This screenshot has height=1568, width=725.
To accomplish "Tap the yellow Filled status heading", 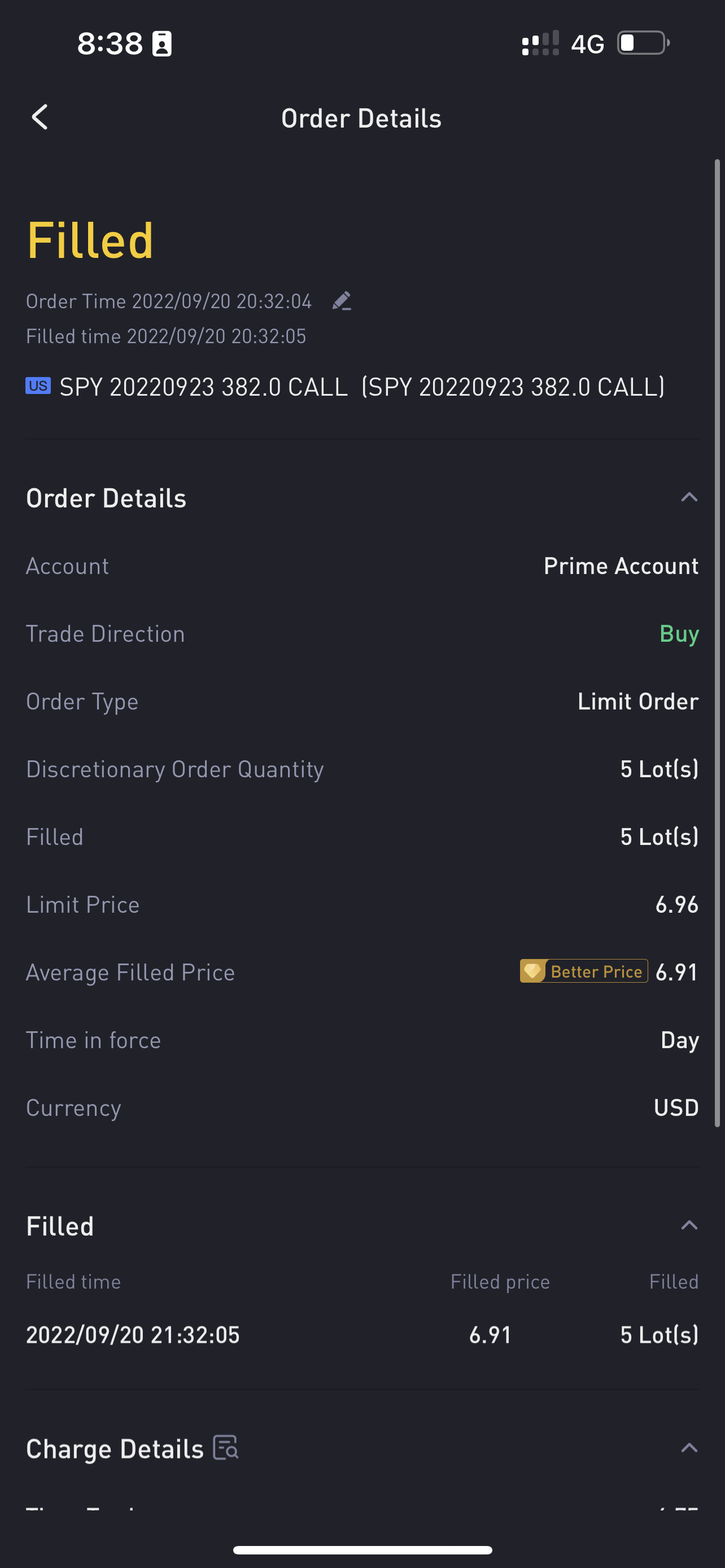I will click(x=90, y=241).
